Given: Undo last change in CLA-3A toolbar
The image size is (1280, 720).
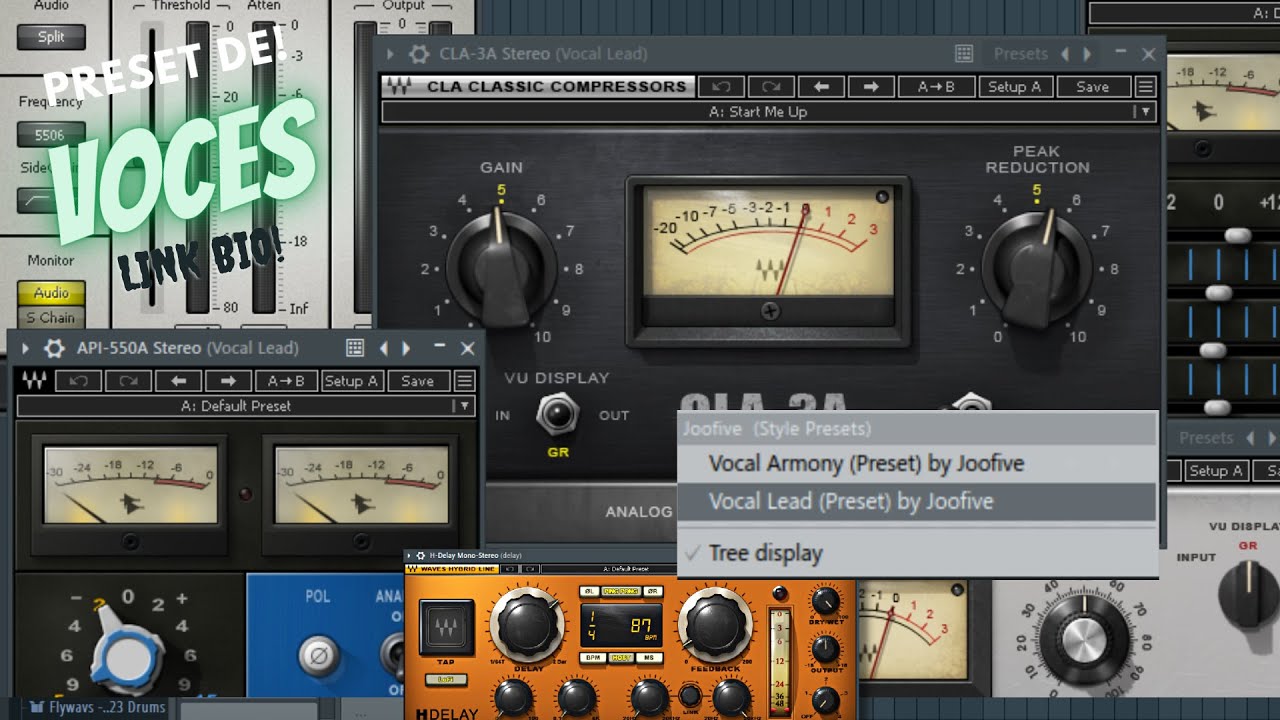Looking at the screenshot, I should [x=721, y=87].
